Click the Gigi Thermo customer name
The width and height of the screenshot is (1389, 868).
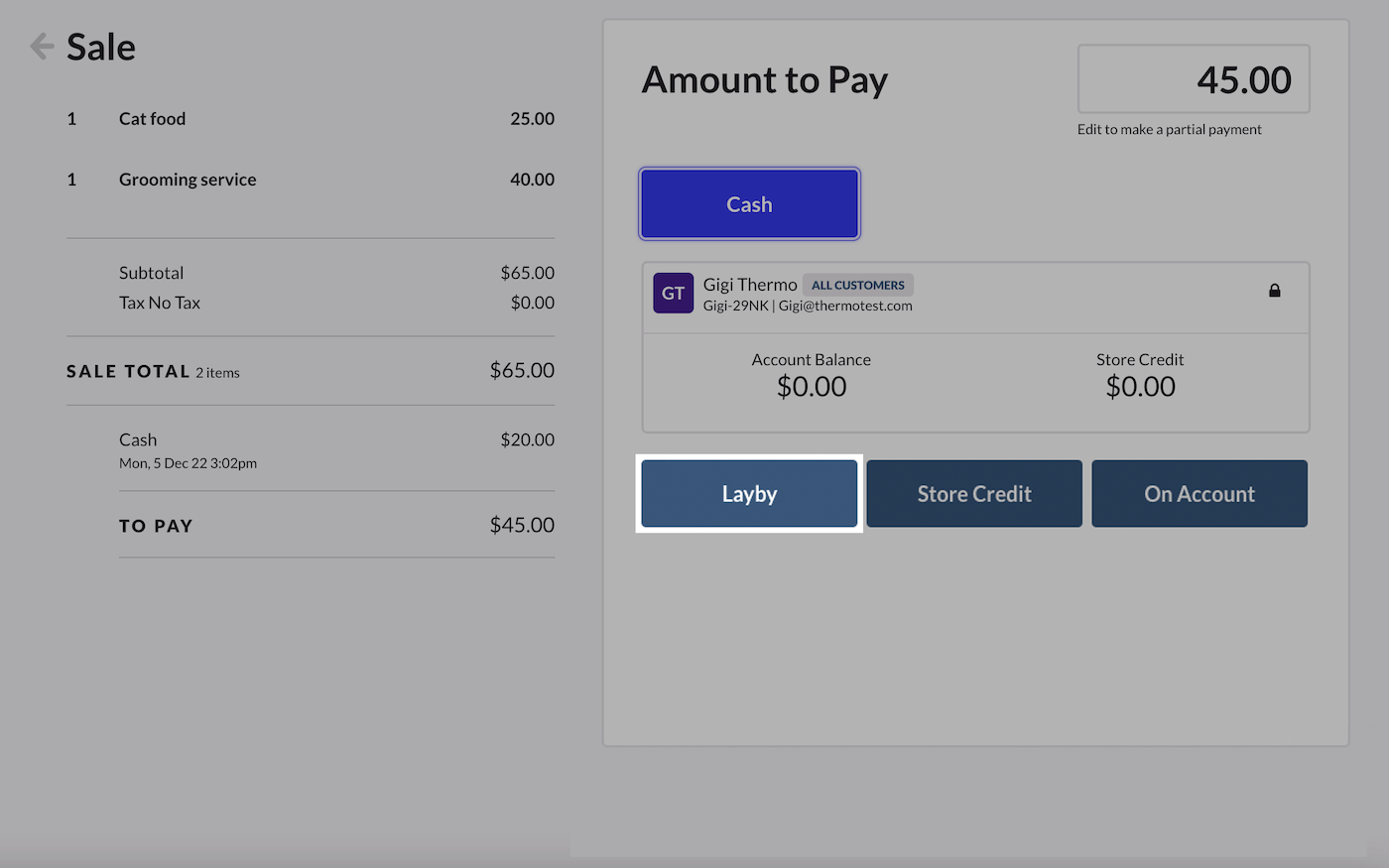coord(750,285)
